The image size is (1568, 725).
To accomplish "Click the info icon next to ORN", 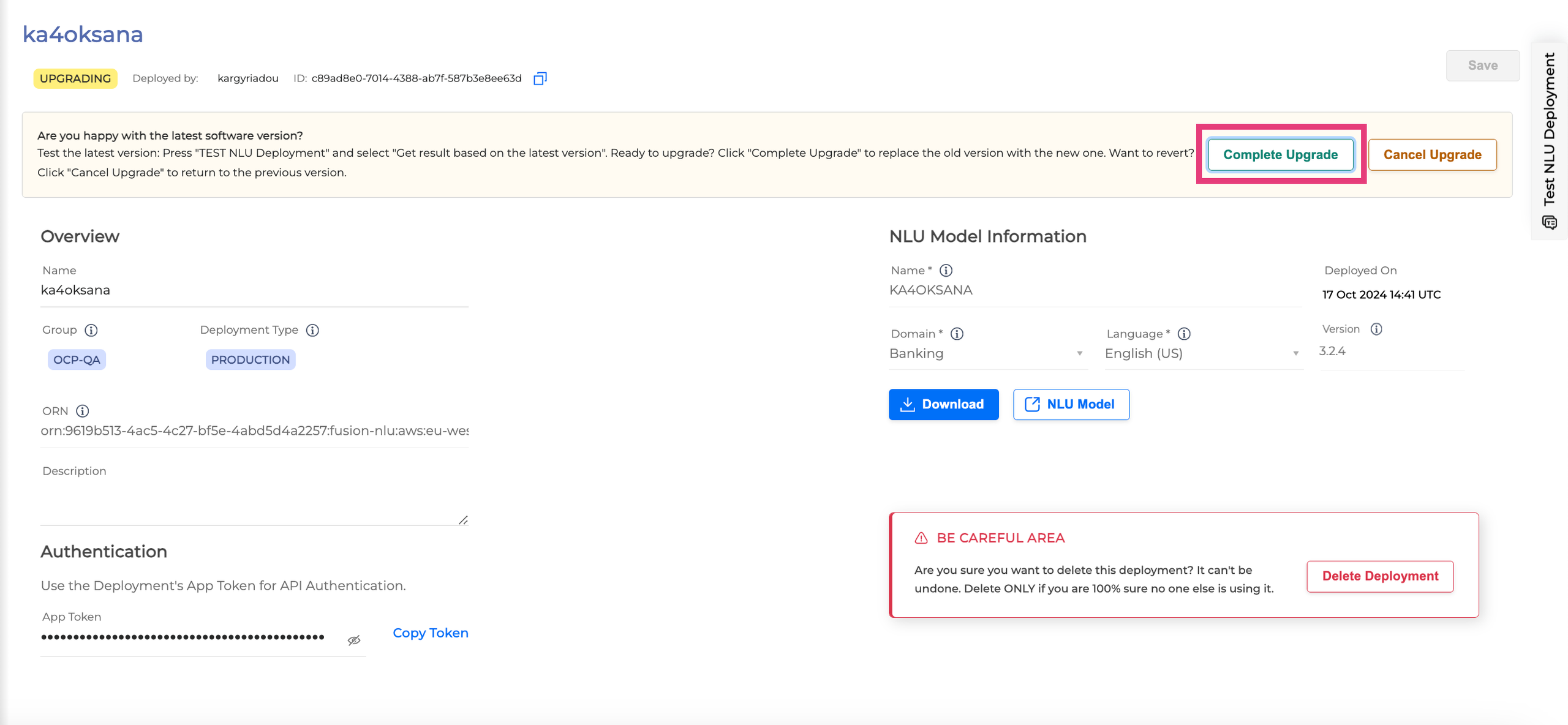I will [x=83, y=411].
